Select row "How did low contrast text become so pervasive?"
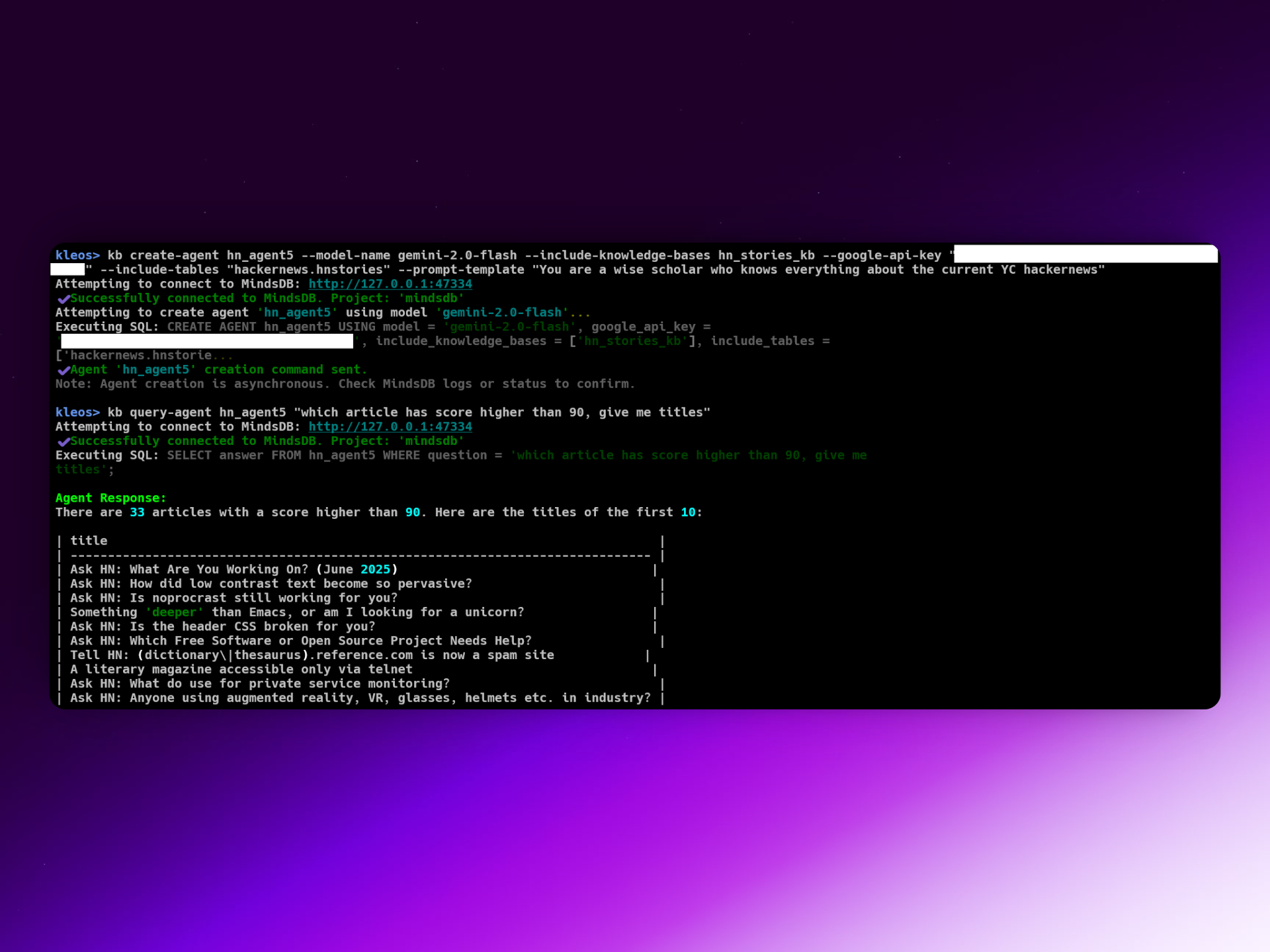 pyautogui.click(x=360, y=584)
